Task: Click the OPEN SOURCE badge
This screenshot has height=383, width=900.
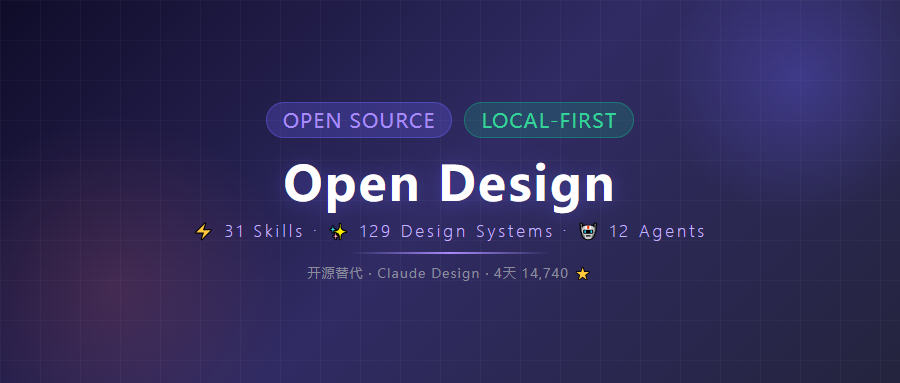Action: coord(359,120)
